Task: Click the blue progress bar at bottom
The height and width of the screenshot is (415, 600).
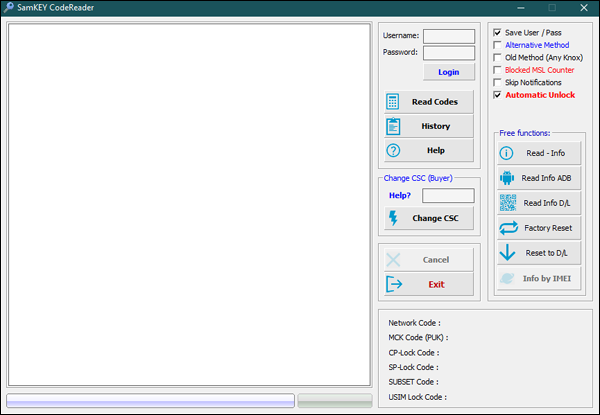Action: pyautogui.click(x=150, y=400)
